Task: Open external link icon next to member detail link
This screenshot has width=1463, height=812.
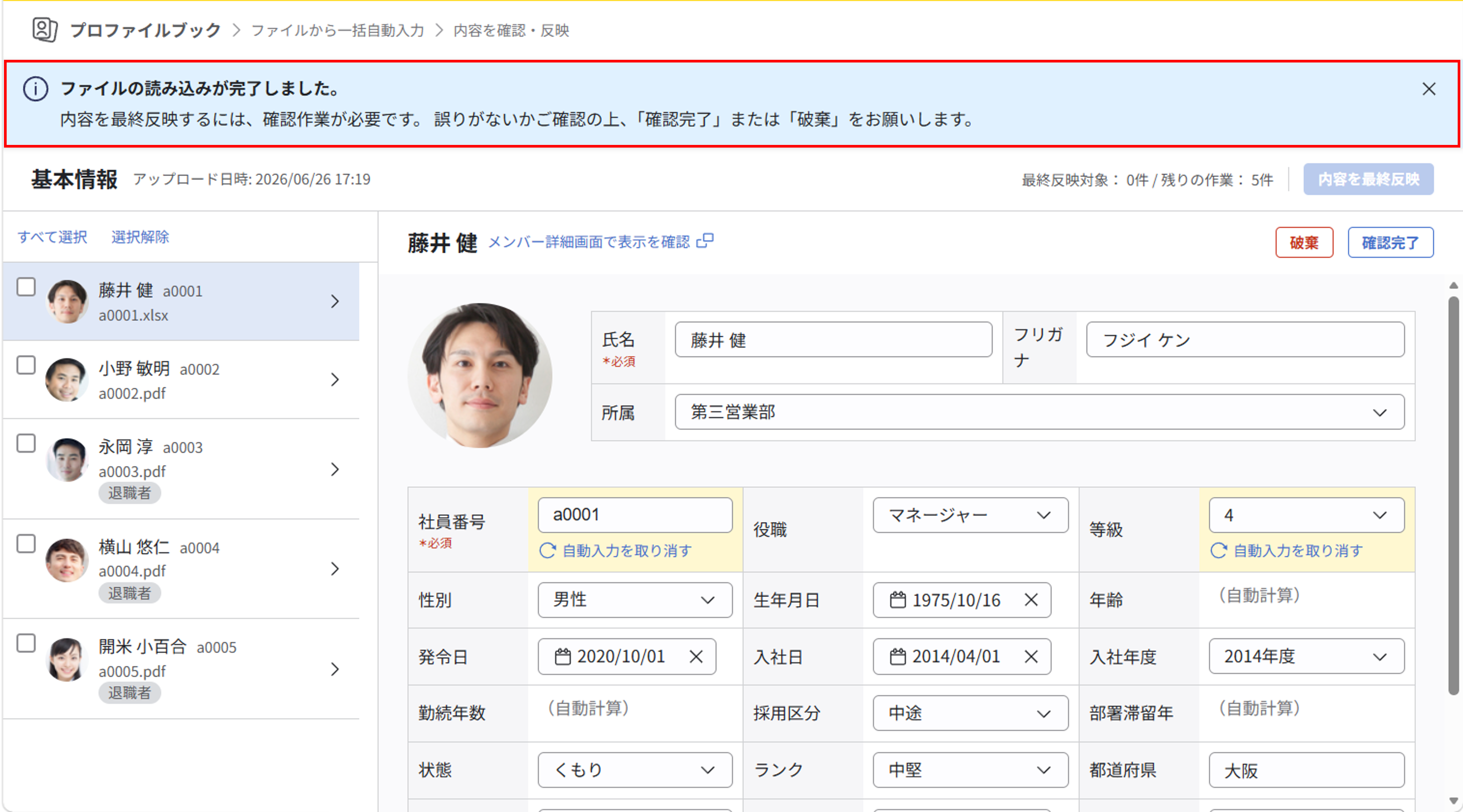Action: pyautogui.click(x=705, y=241)
